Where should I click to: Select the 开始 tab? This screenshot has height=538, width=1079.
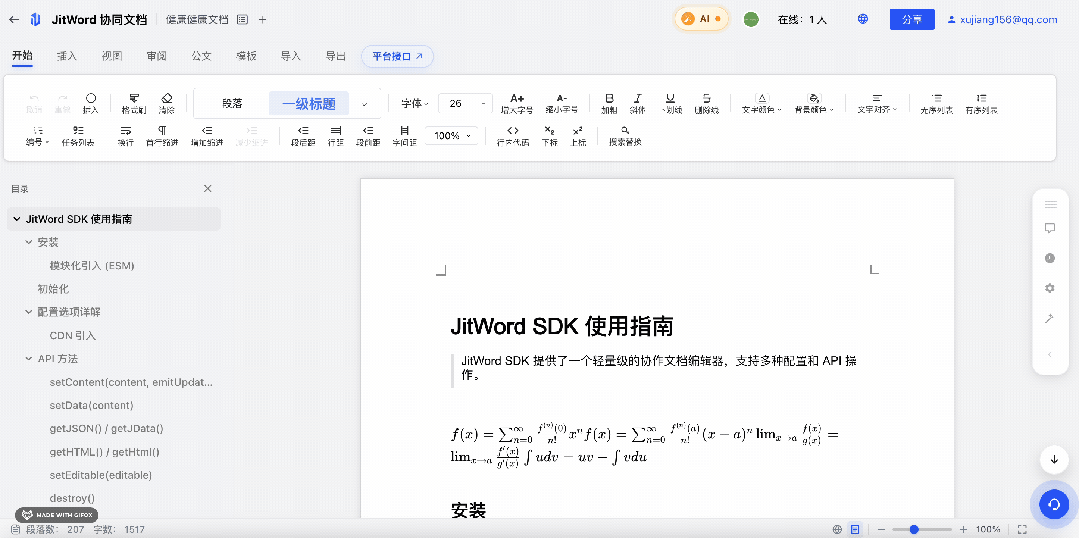(x=22, y=56)
